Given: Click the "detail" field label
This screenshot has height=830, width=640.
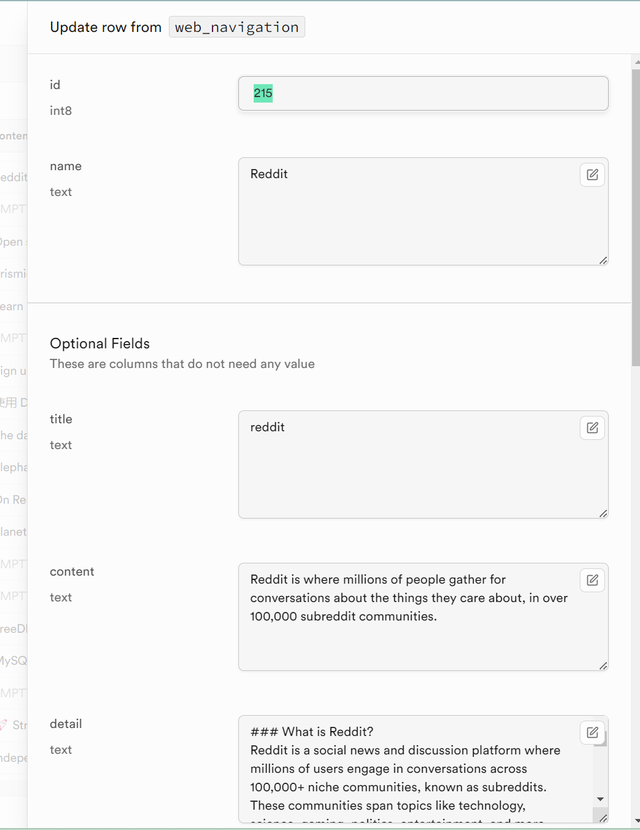Looking at the screenshot, I should [66, 724].
